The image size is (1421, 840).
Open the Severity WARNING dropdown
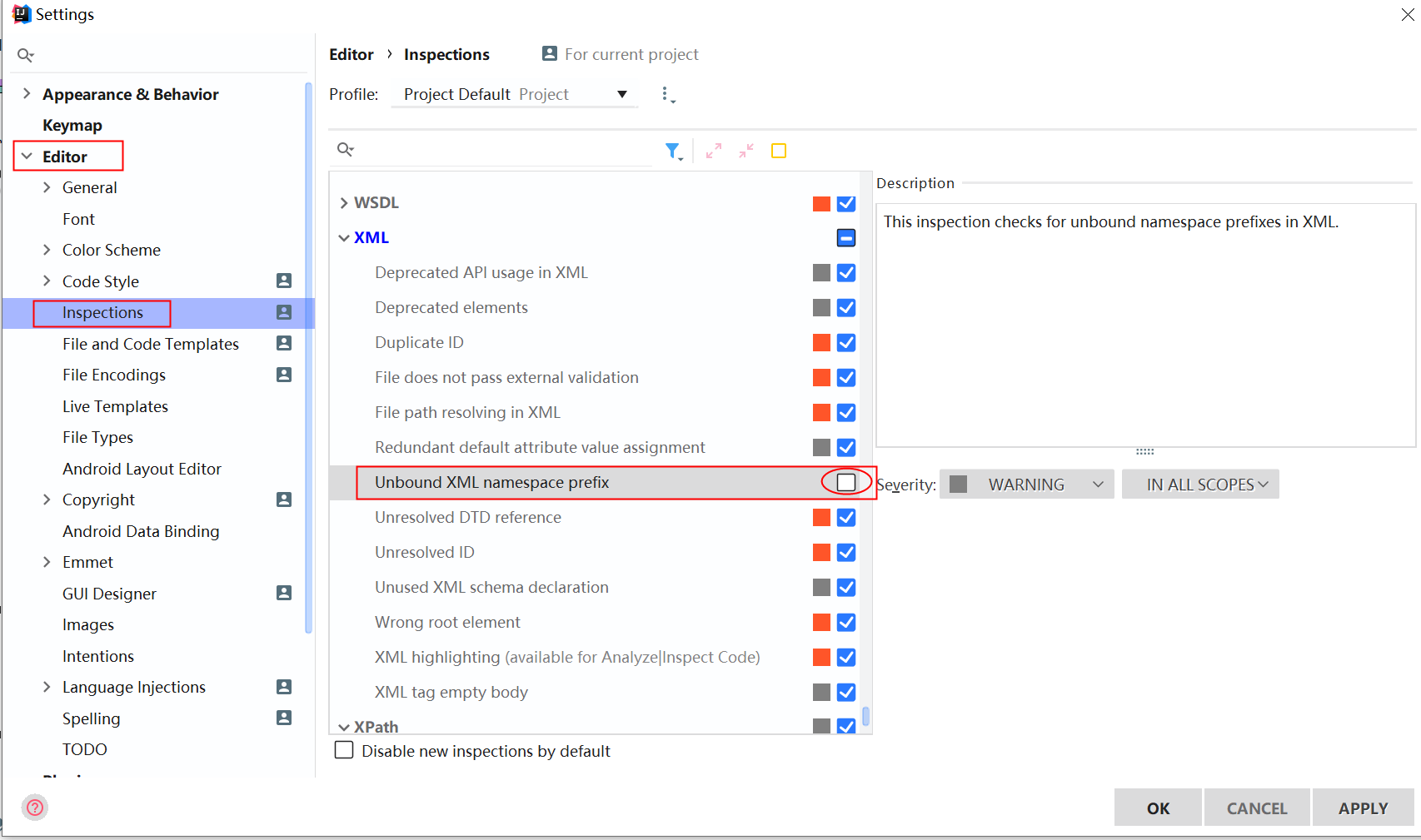(1026, 485)
